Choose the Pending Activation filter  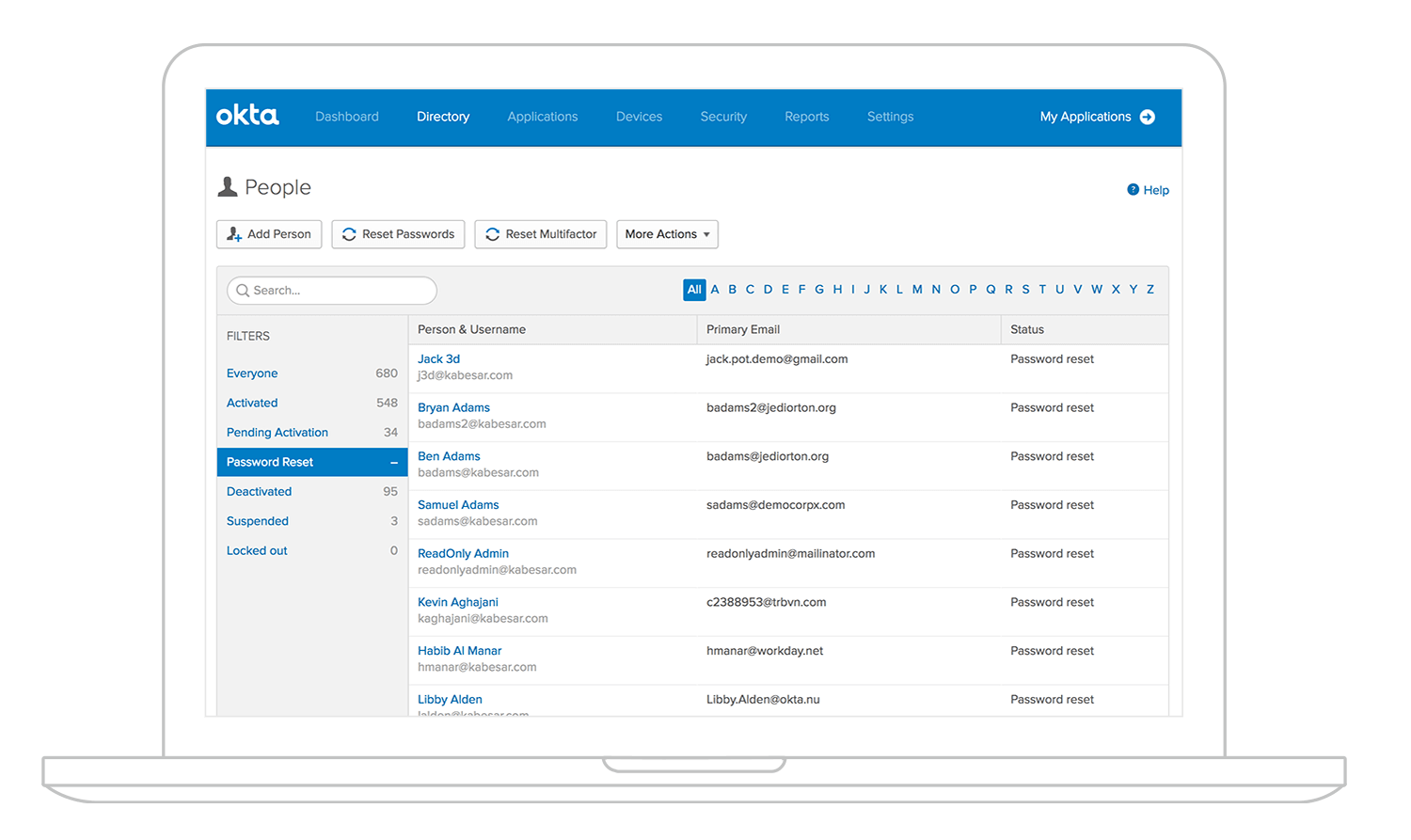coord(277,433)
